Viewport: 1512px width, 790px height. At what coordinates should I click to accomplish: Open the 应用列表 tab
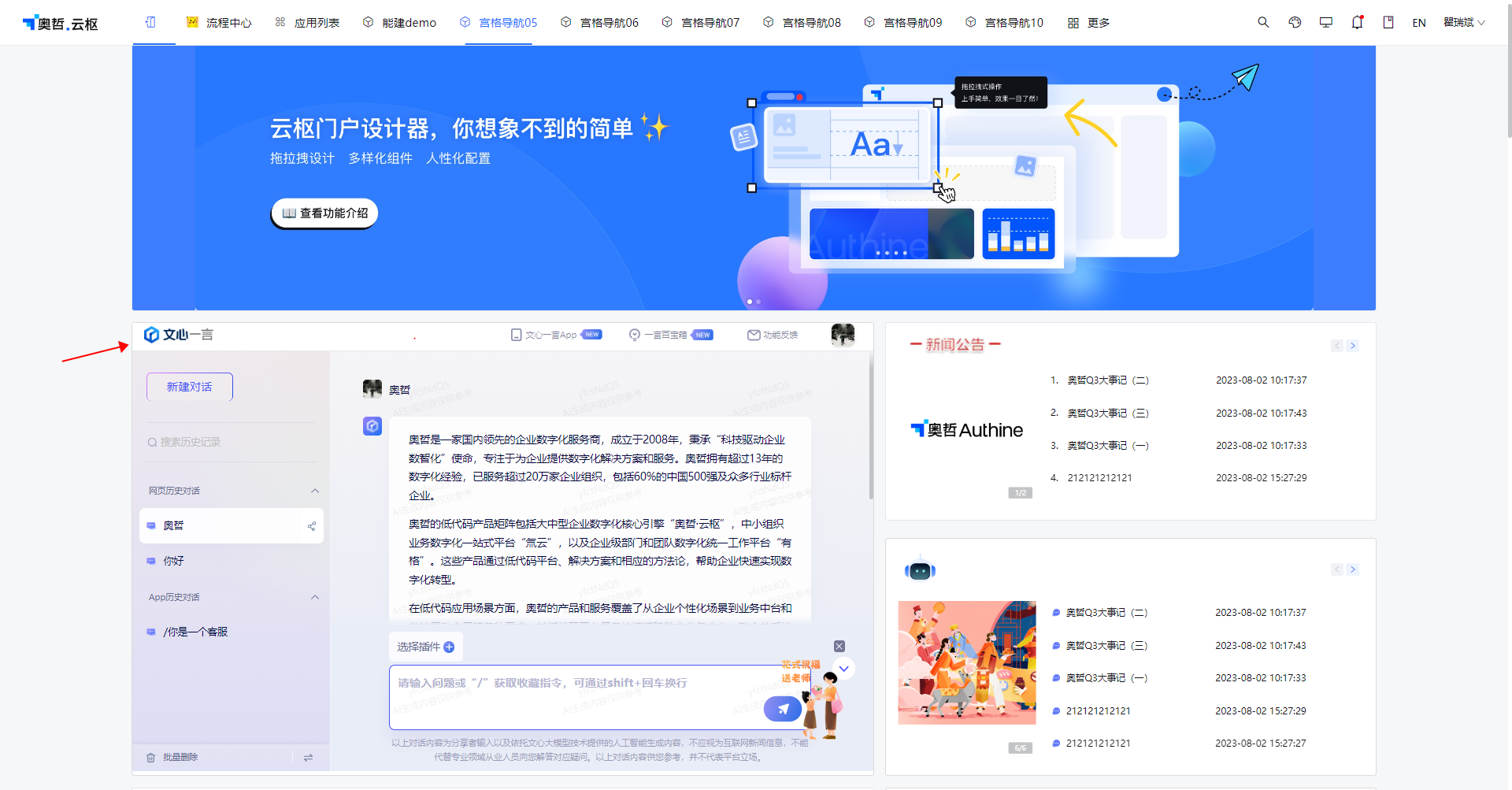pyautogui.click(x=307, y=22)
